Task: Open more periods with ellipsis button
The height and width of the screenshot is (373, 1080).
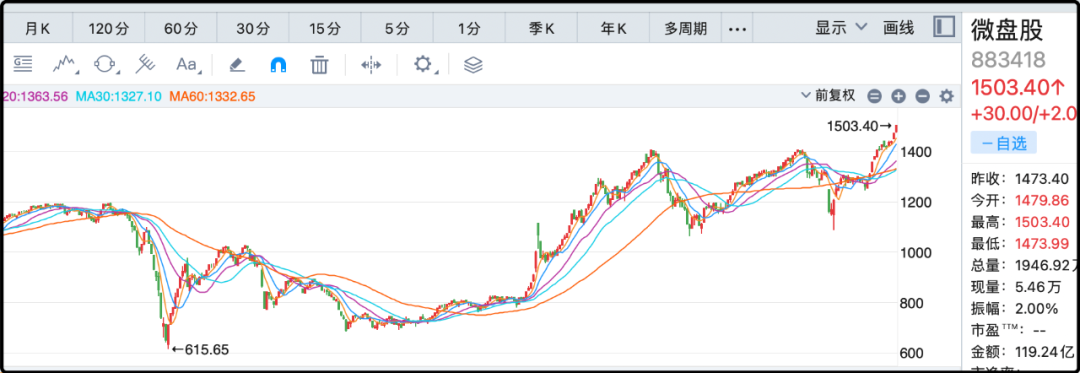Action: (x=738, y=29)
